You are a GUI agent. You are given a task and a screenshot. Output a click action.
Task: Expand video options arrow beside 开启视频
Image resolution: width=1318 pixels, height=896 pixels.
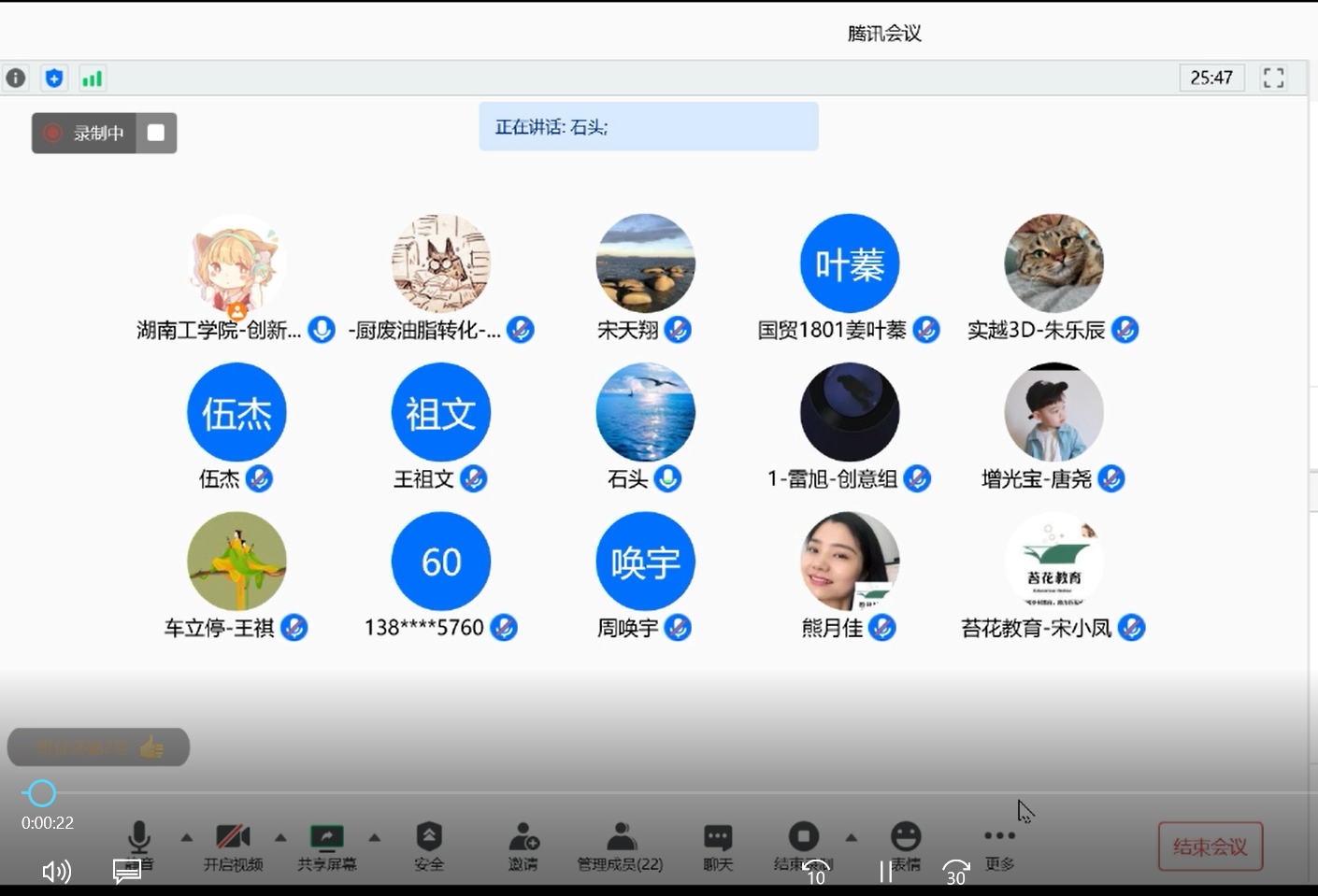click(x=280, y=837)
